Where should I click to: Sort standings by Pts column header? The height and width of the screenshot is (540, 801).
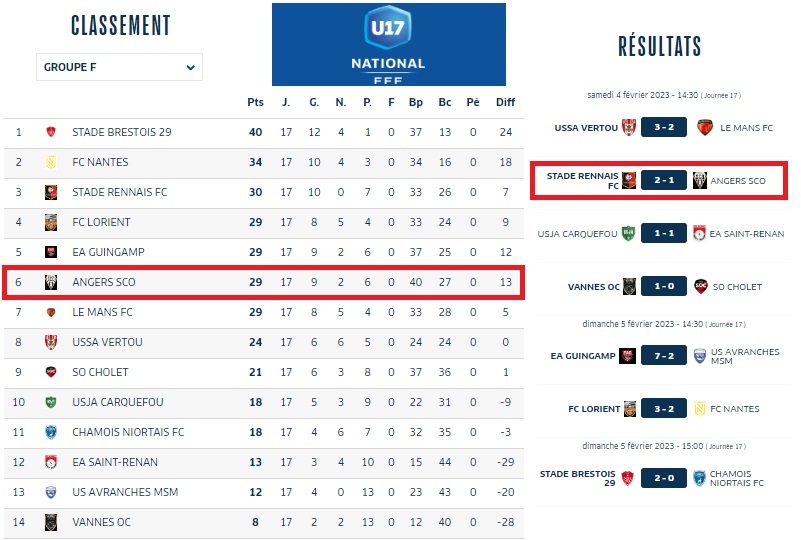(255, 102)
